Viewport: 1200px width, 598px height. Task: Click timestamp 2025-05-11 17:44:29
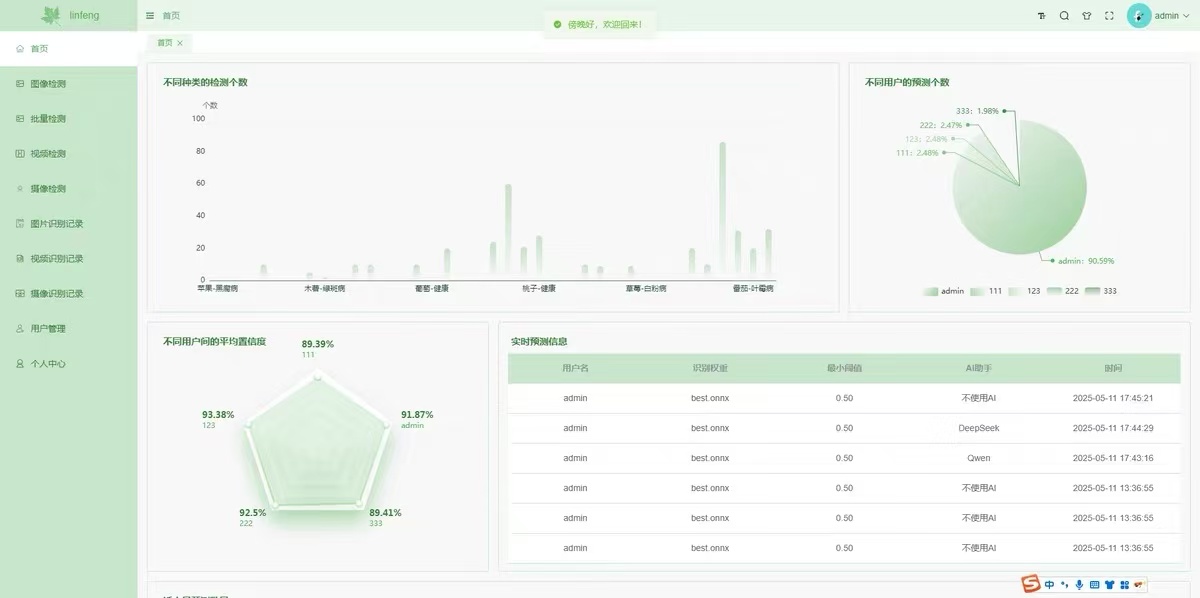click(1113, 428)
